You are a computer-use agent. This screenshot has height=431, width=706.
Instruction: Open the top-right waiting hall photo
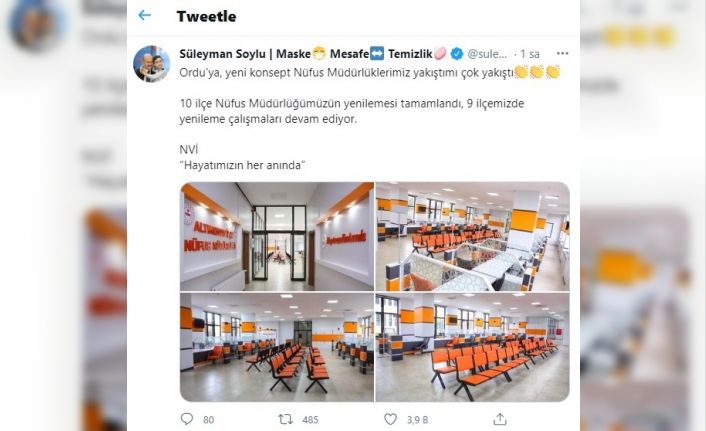click(x=472, y=236)
